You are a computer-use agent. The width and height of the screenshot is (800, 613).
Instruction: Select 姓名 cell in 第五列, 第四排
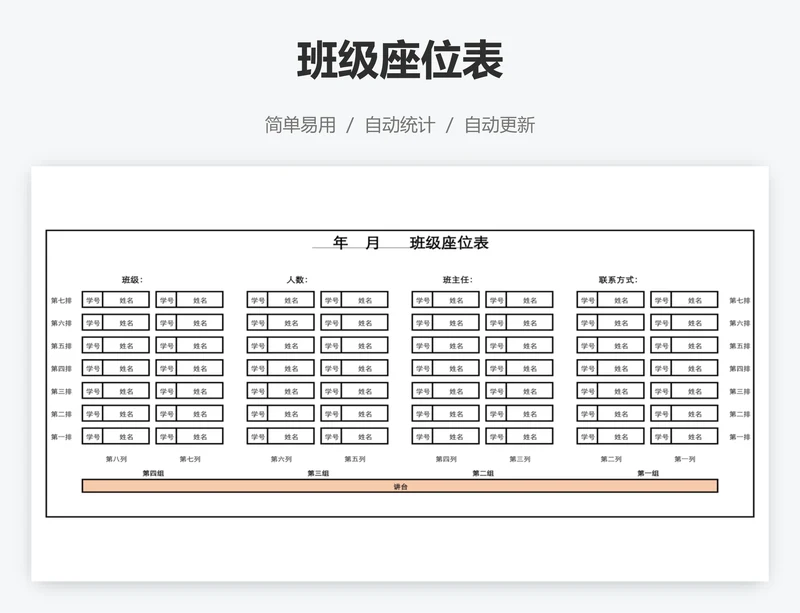[x=365, y=368]
